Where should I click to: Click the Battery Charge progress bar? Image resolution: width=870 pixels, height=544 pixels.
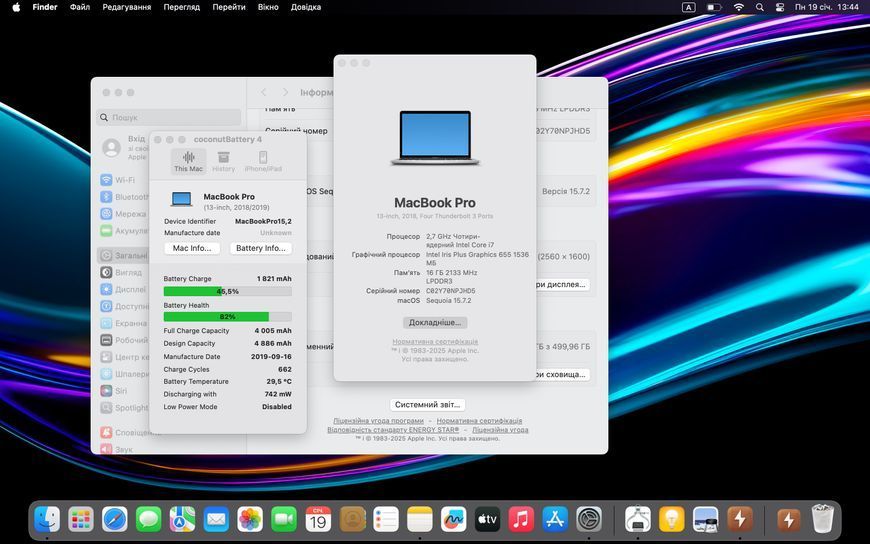[227, 291]
